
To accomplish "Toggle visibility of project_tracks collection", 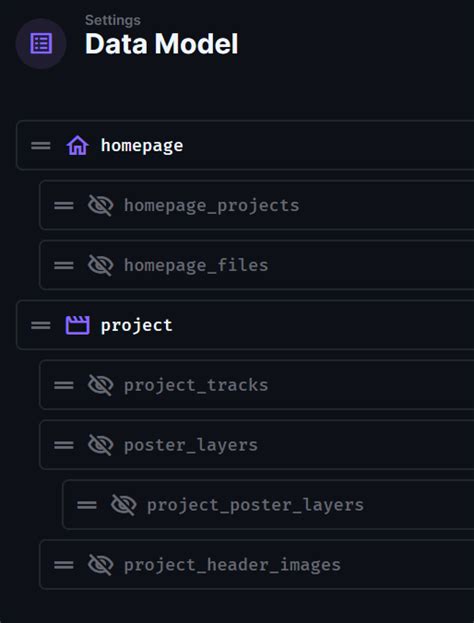I will click(x=101, y=385).
